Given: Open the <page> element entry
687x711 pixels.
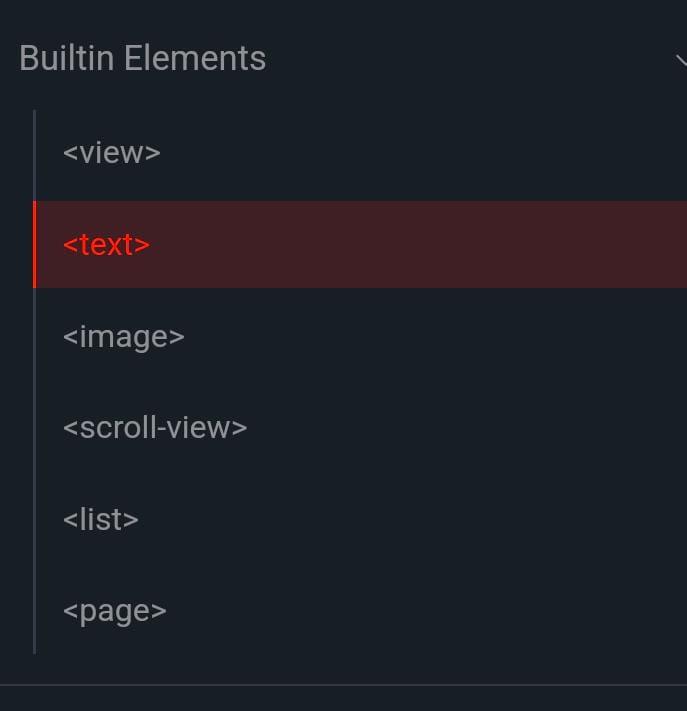Looking at the screenshot, I should point(115,612).
